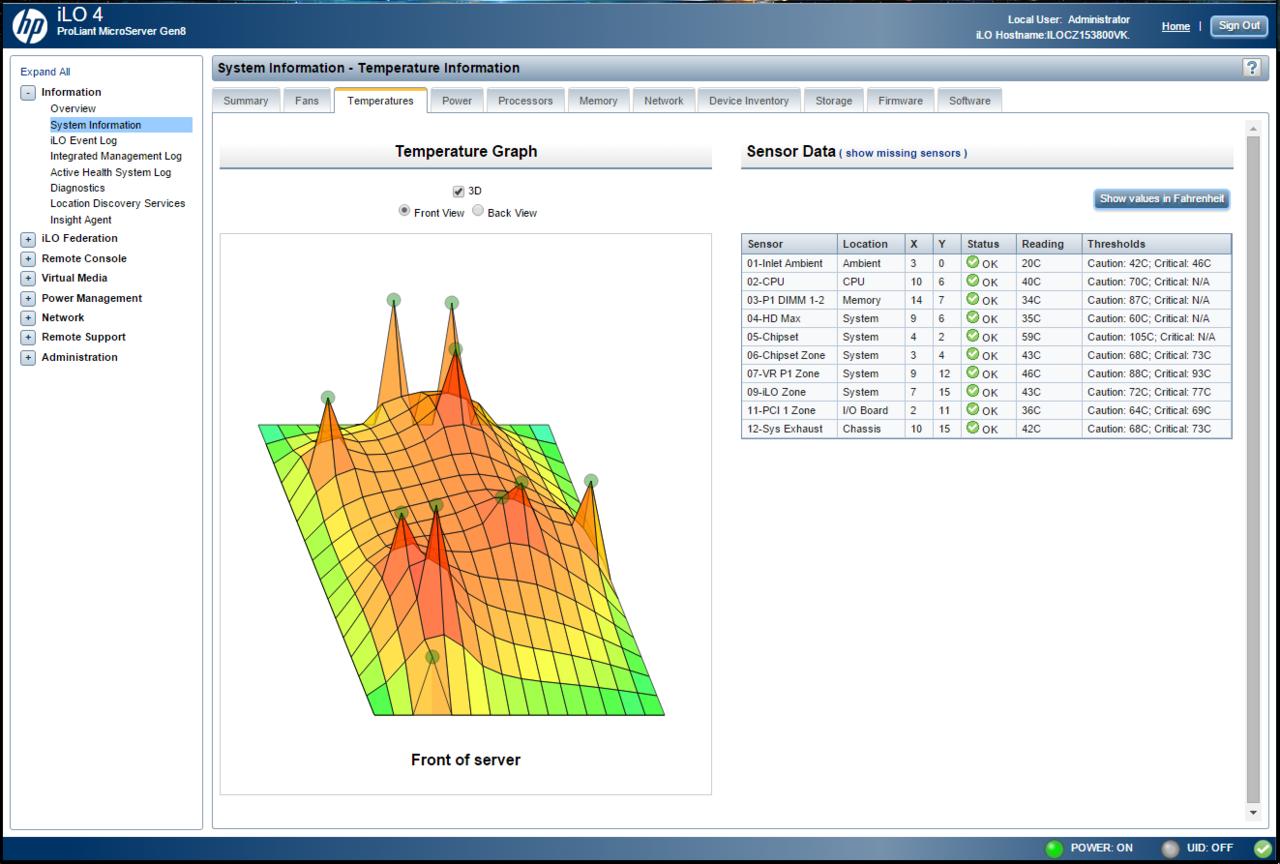Viewport: 1280px width, 864px height.
Task: Open the Firmware tab
Action: click(901, 101)
